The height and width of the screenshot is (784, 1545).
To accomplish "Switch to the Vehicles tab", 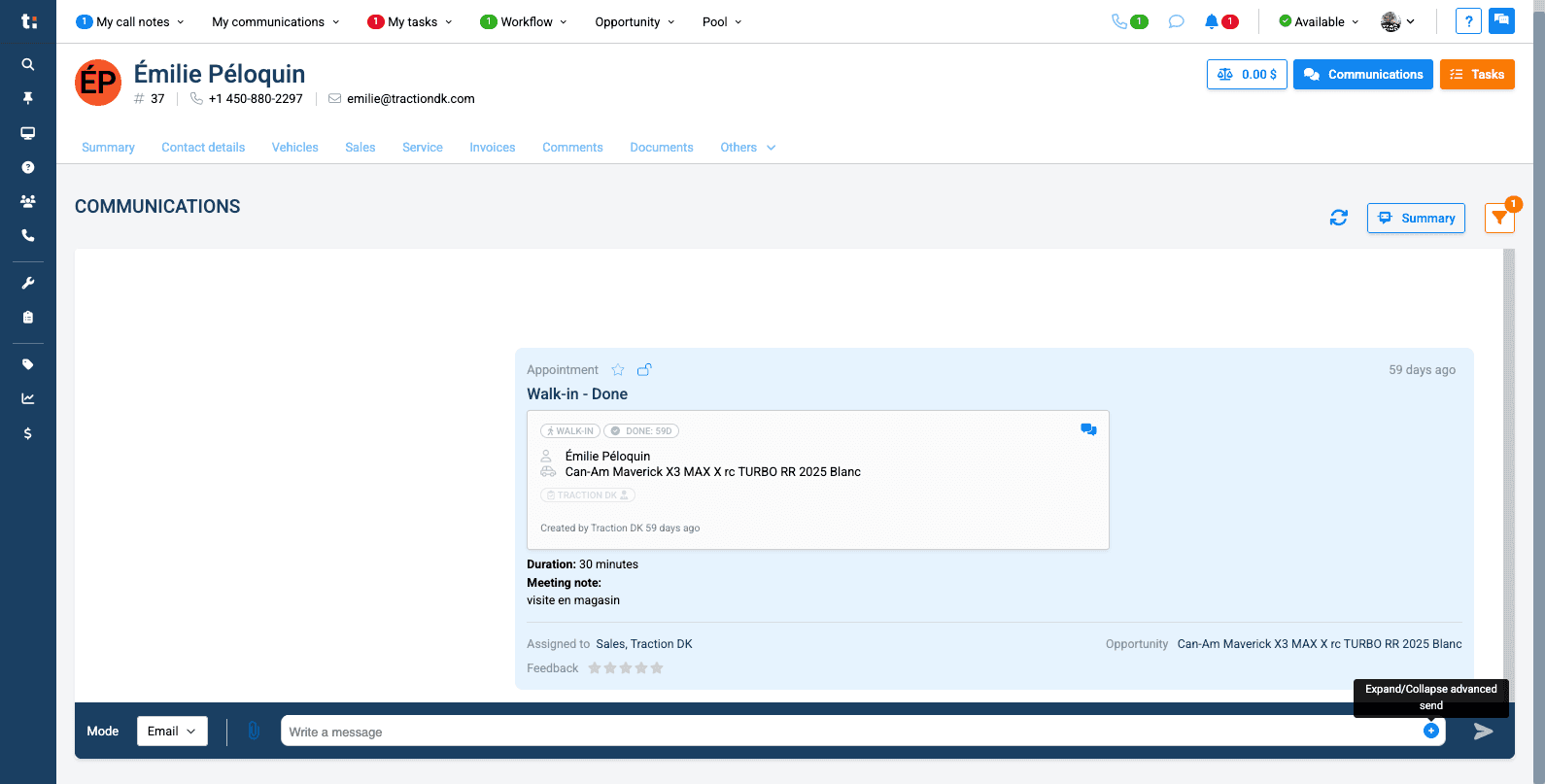I will pos(295,148).
